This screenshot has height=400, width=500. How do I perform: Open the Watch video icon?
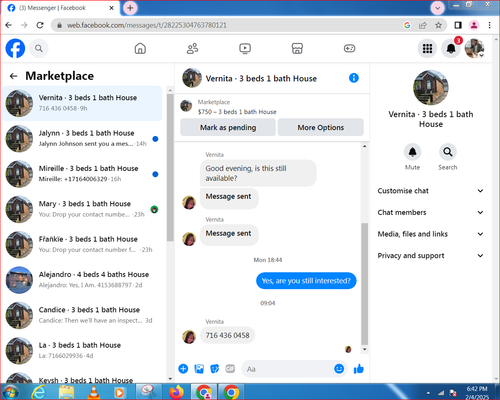click(245, 49)
